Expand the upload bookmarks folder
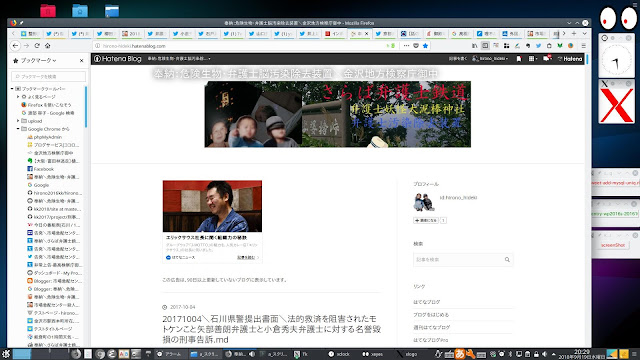 click(x=18, y=121)
